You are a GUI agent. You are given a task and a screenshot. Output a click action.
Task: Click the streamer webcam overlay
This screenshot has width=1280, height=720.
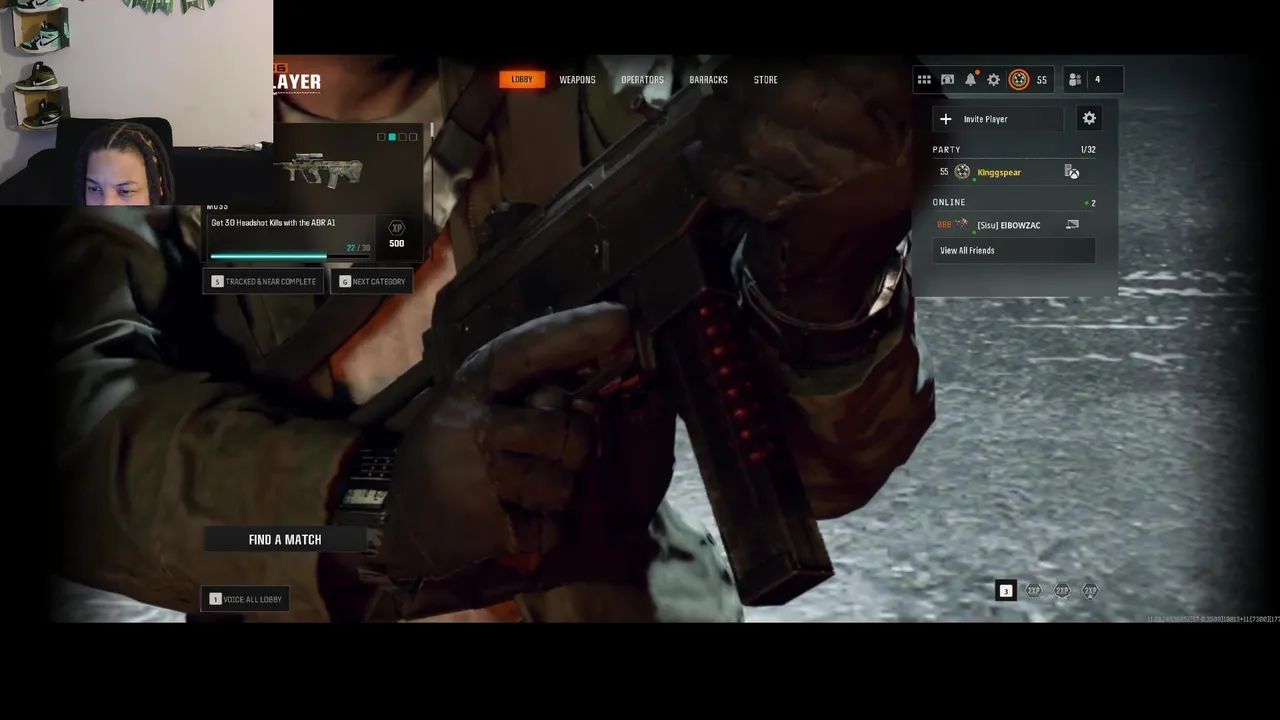(x=136, y=102)
